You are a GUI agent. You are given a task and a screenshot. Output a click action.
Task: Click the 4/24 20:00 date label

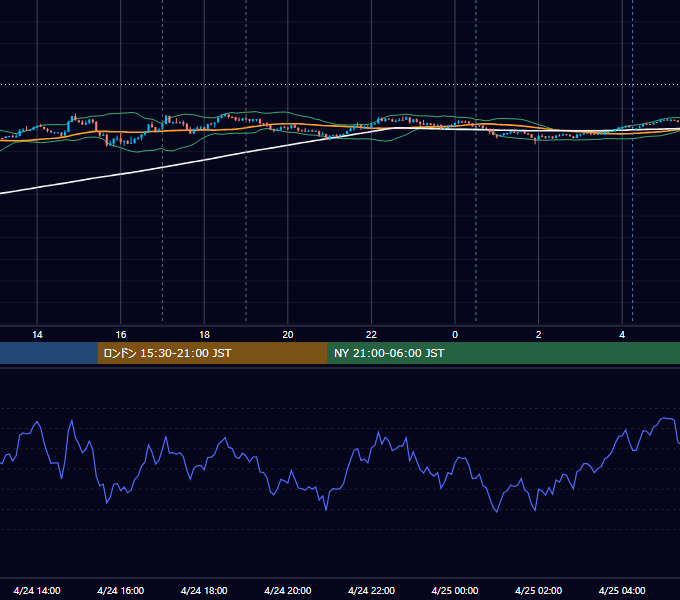(288, 590)
